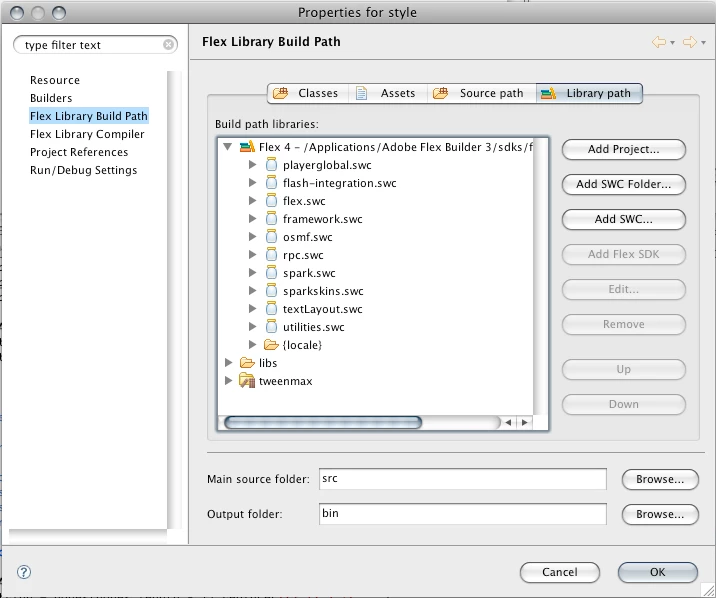
Task: Expand the textLayout.swc node
Action: (252, 309)
